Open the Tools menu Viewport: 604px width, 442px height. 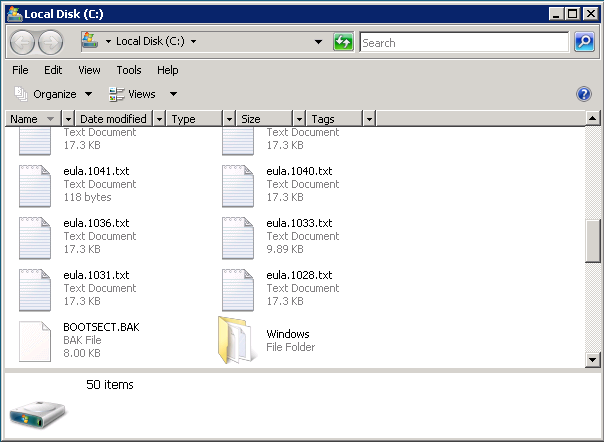coord(129,70)
